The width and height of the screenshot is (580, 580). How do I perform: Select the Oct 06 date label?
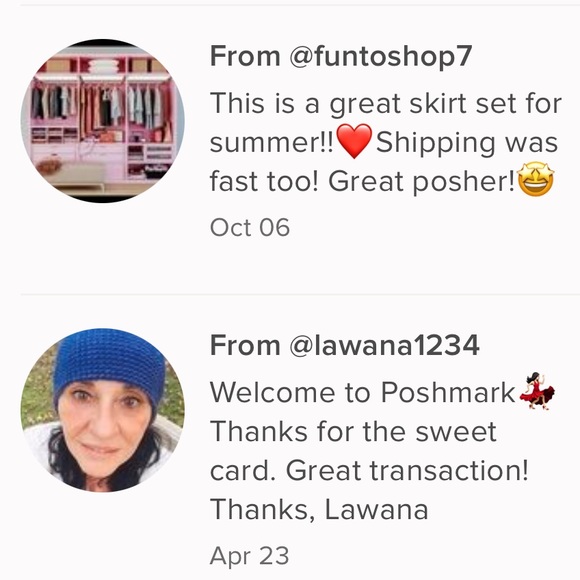250,227
